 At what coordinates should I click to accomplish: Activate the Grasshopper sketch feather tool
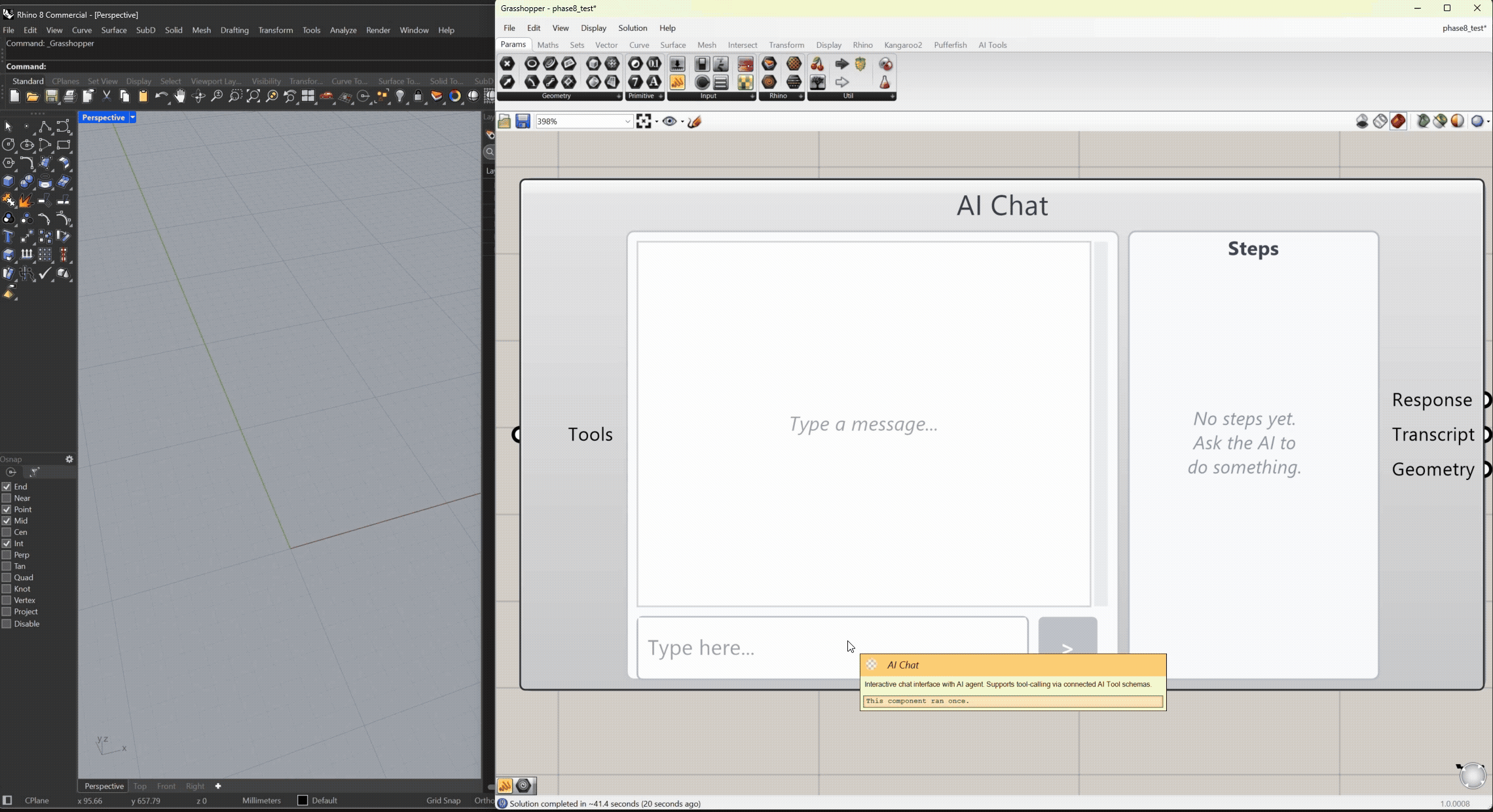click(x=695, y=121)
